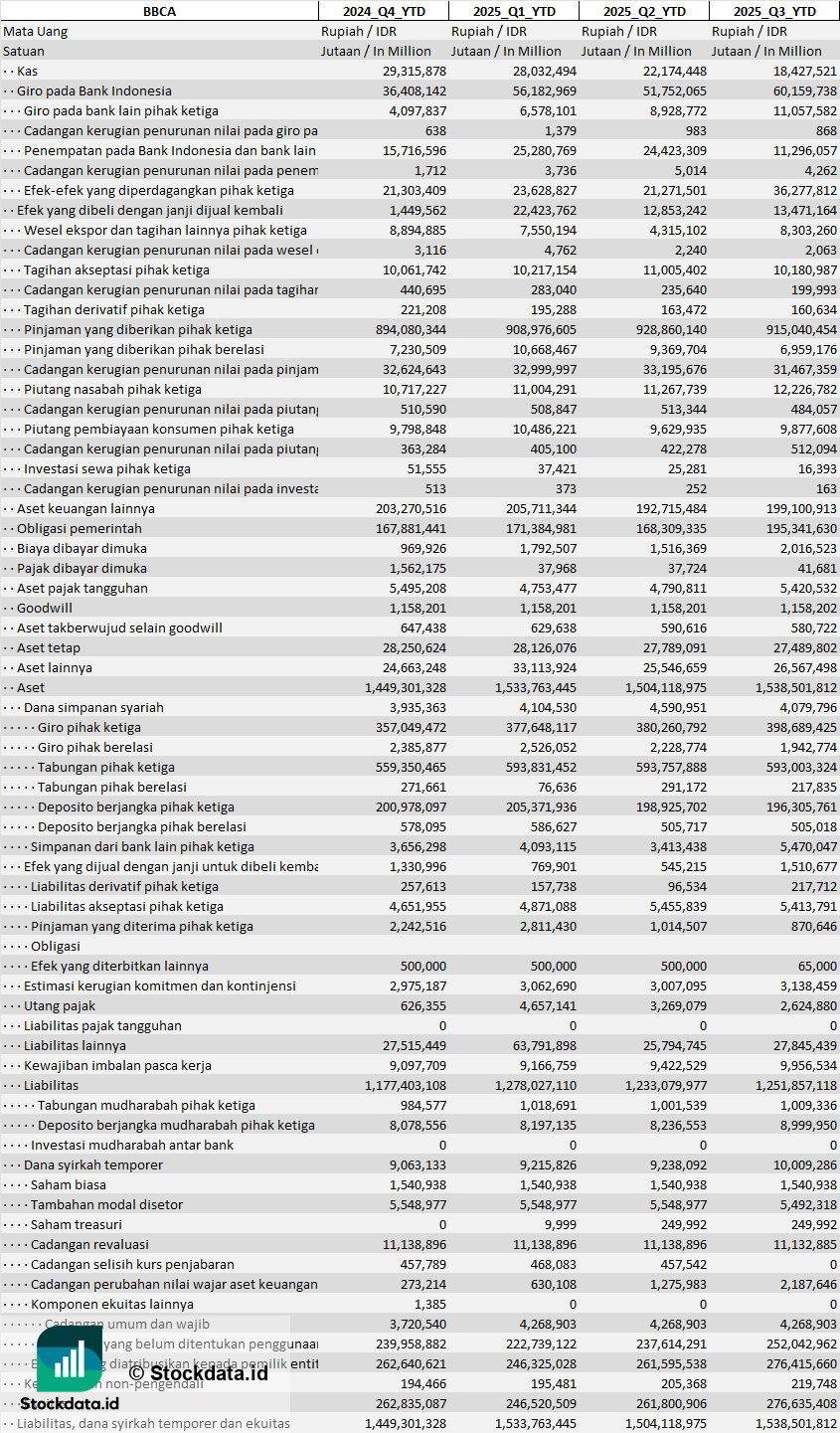Click Pinjaman yang diberikan pihak ketiga label
This screenshot has width=840, height=1433.
pyautogui.click(x=138, y=329)
